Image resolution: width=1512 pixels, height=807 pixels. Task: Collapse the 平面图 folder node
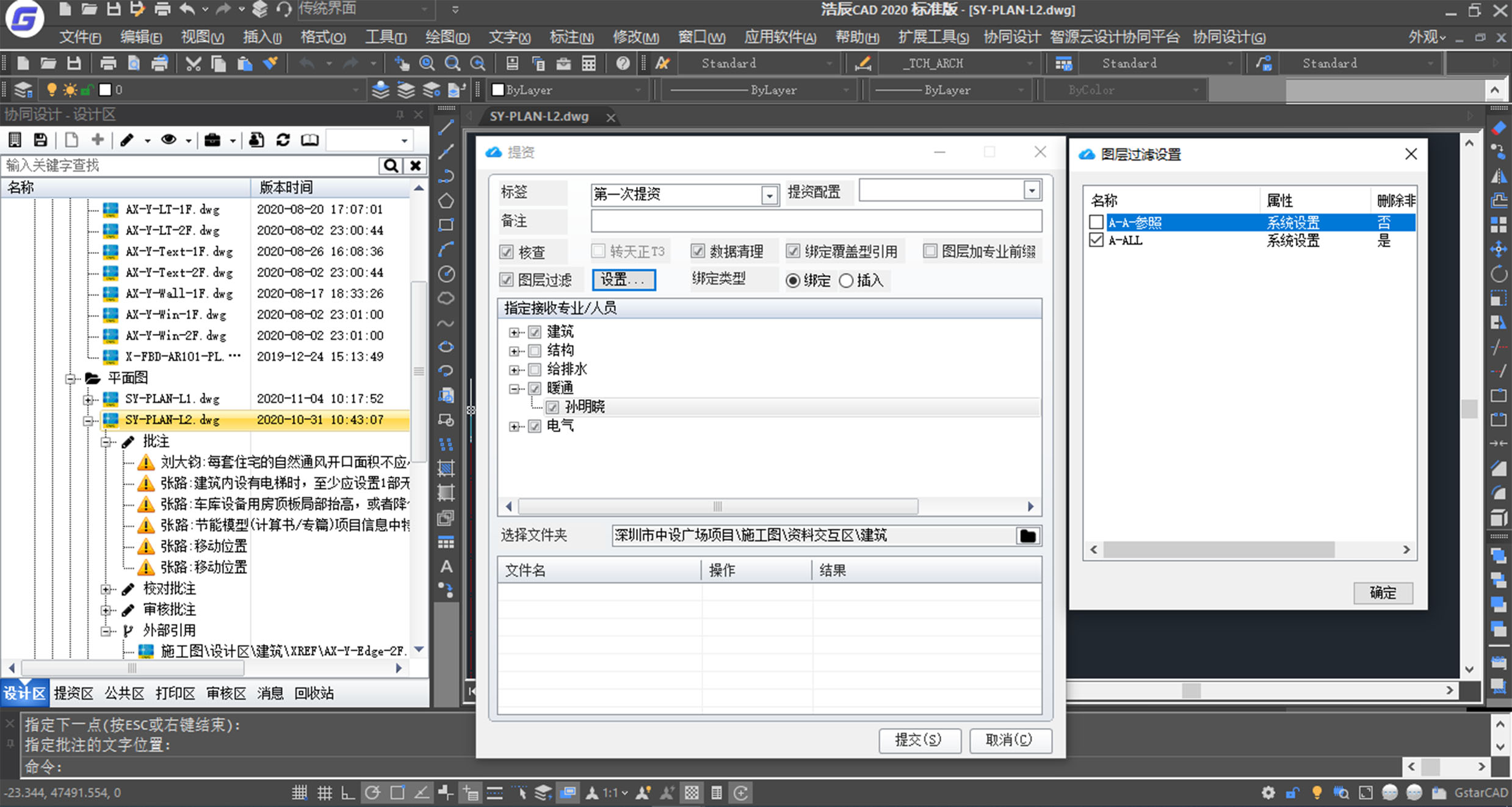point(70,378)
